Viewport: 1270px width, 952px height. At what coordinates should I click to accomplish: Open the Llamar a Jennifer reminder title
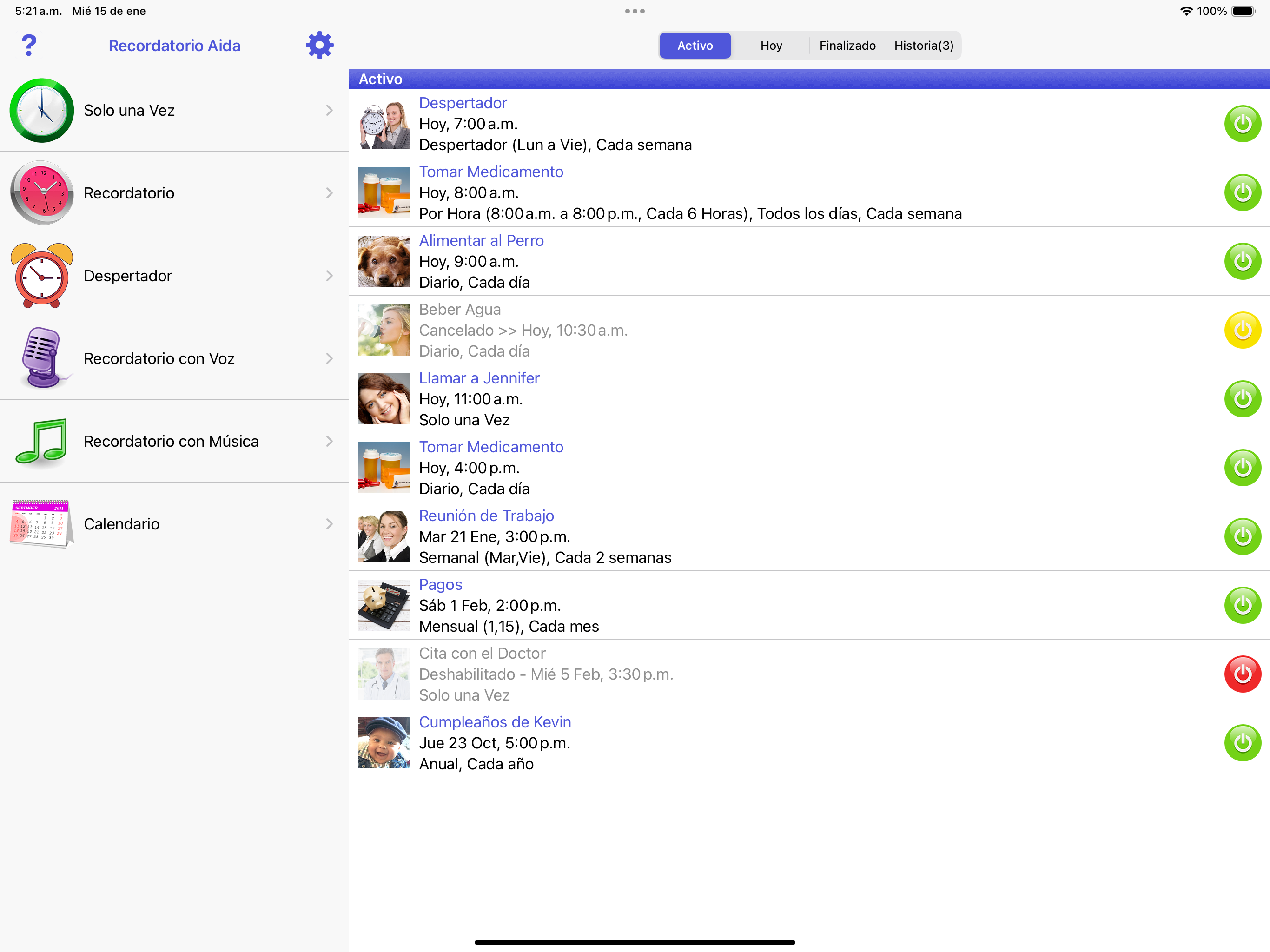(479, 378)
